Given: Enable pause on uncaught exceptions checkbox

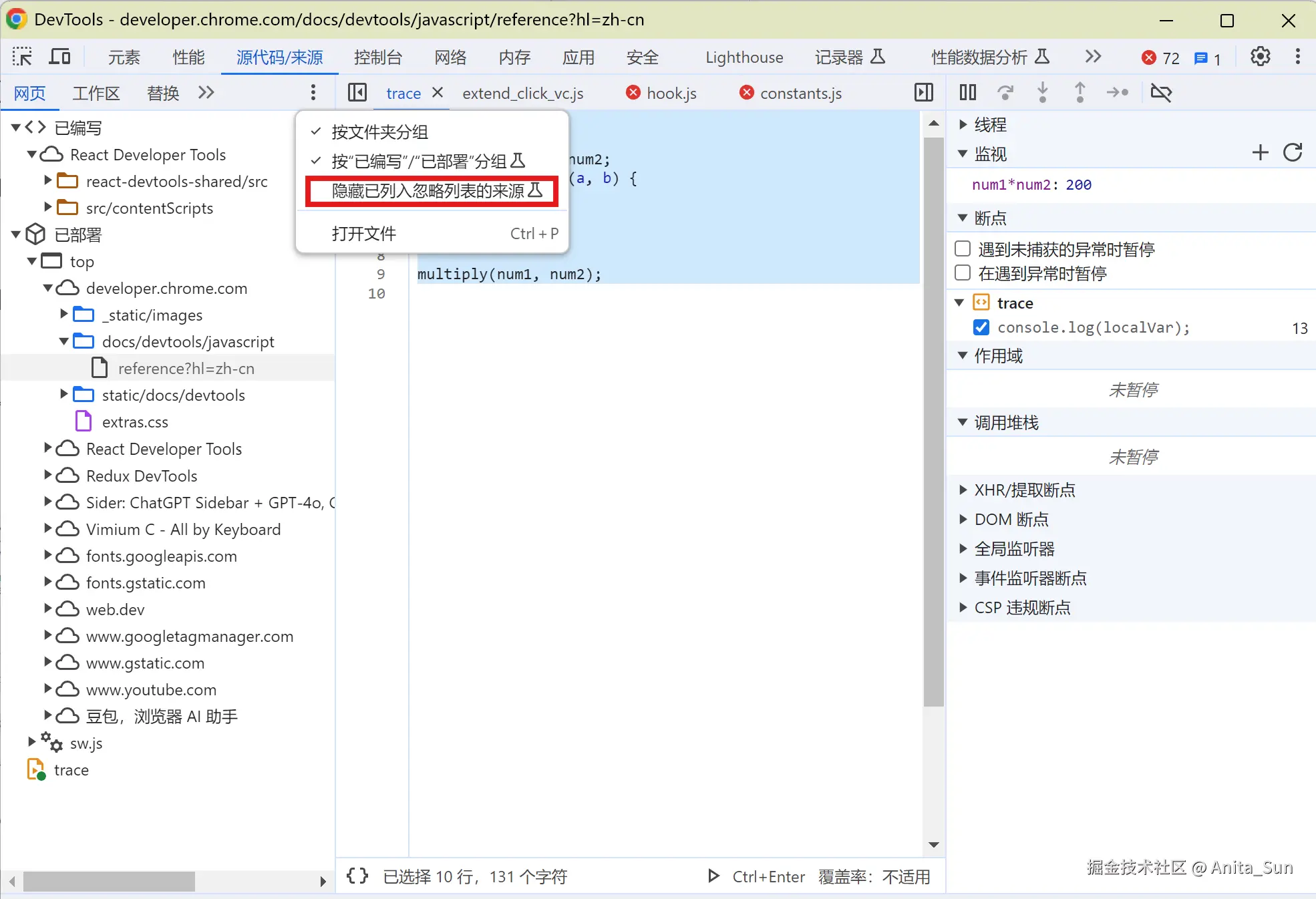Looking at the screenshot, I should [963, 249].
